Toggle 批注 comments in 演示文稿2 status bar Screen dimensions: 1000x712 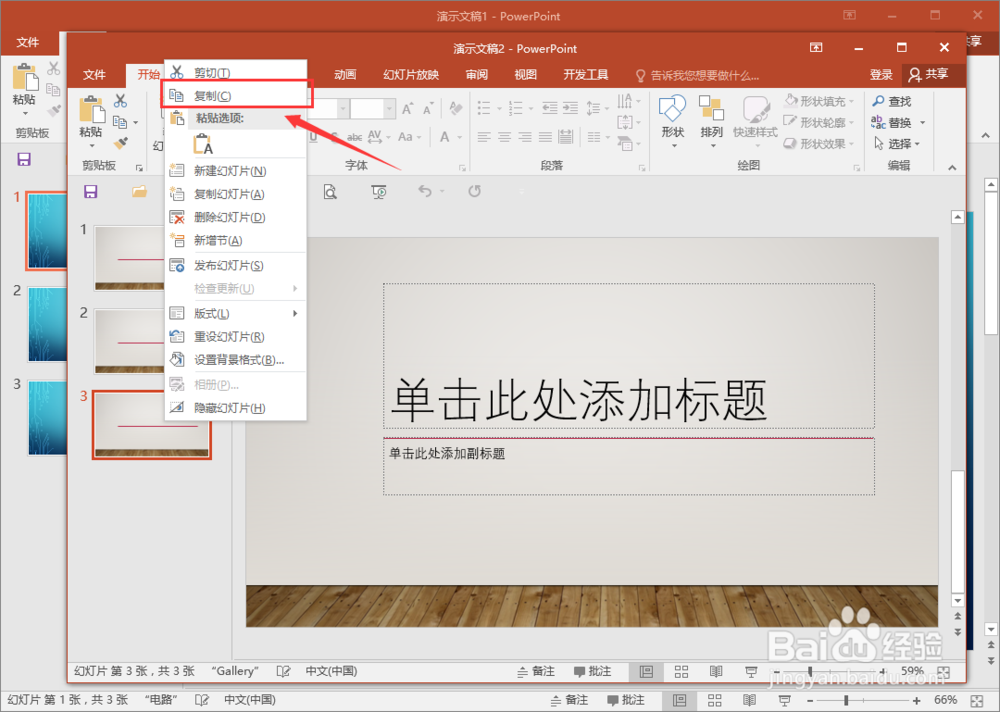point(592,671)
